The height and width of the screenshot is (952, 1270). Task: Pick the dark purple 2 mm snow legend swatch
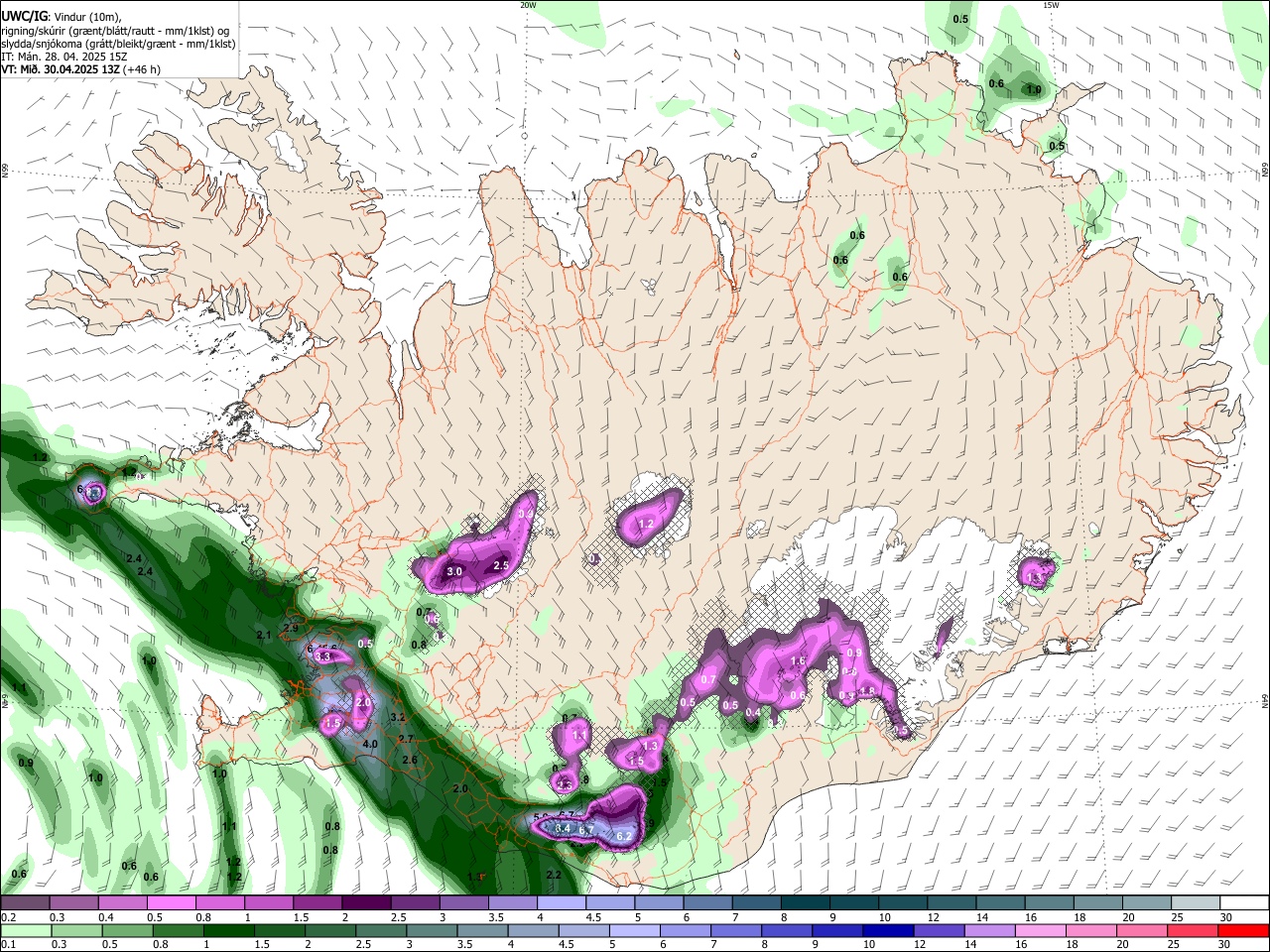tap(365, 903)
